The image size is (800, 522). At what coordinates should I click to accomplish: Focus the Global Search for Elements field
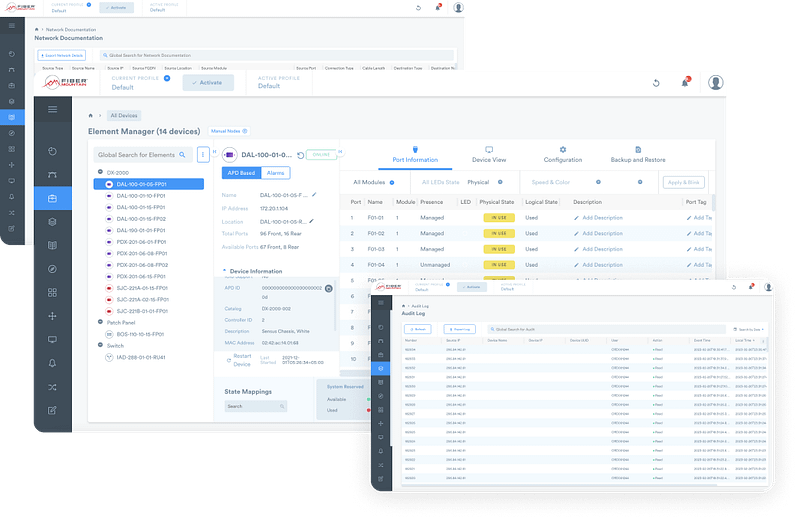143,155
